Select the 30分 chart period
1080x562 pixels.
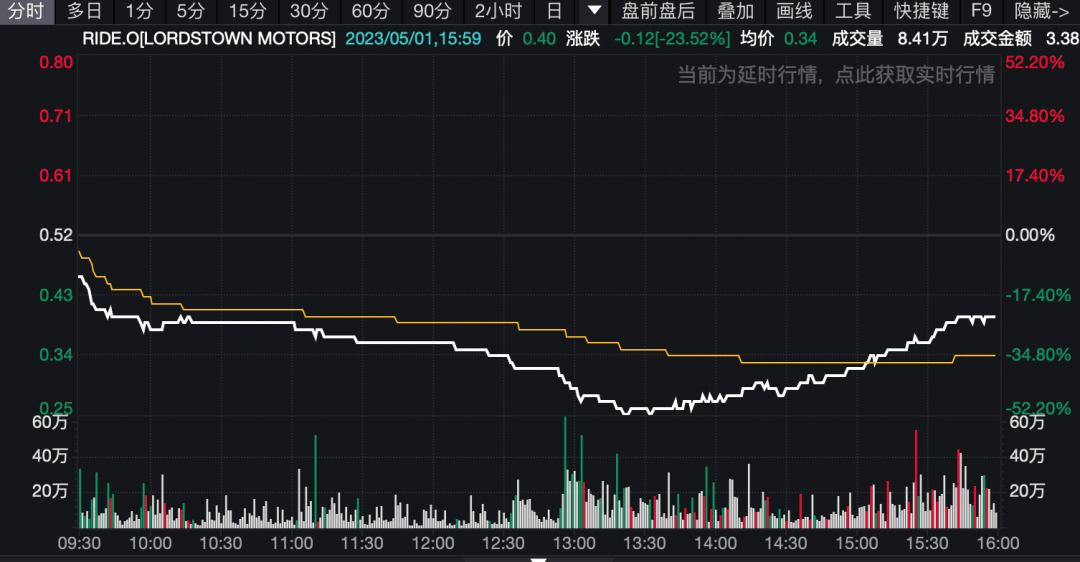click(309, 11)
